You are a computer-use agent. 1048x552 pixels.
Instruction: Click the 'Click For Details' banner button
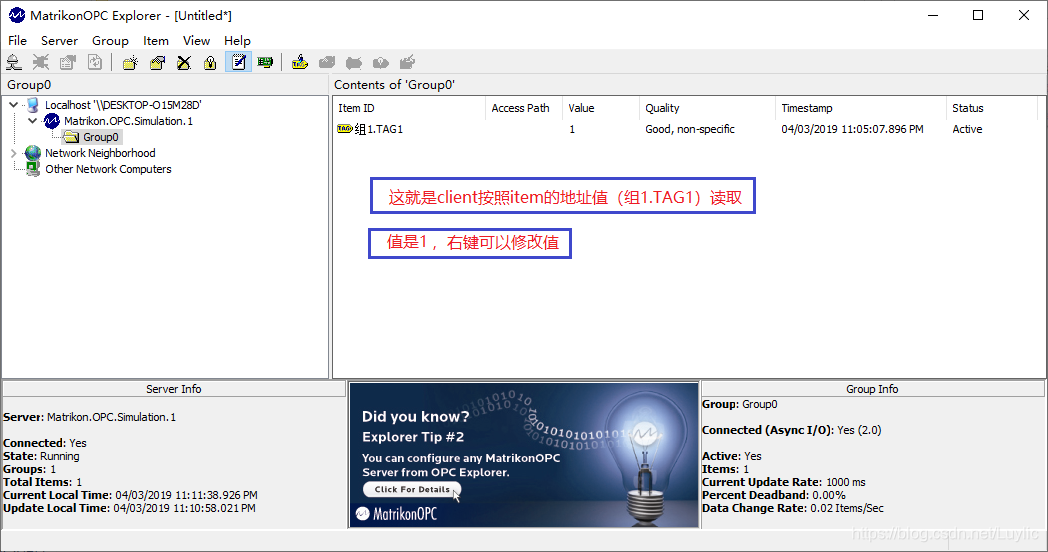pos(412,489)
